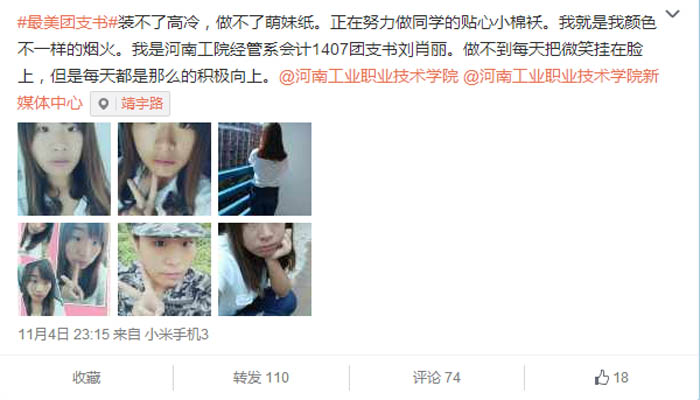Open the @河南工业职业技术学院 mention link
This screenshot has height=400, width=700.
pos(369,76)
